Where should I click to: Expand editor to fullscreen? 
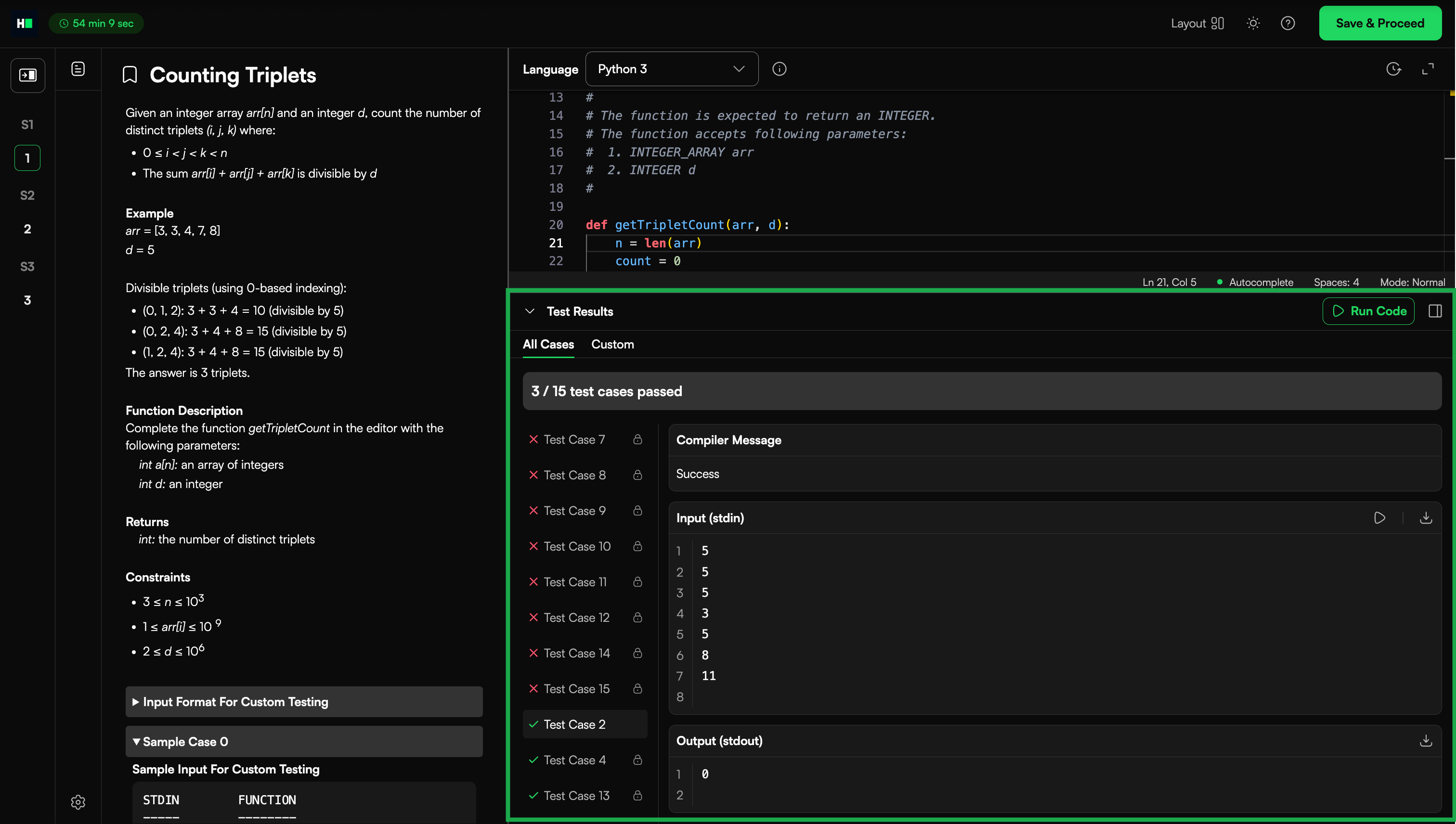(x=1428, y=69)
